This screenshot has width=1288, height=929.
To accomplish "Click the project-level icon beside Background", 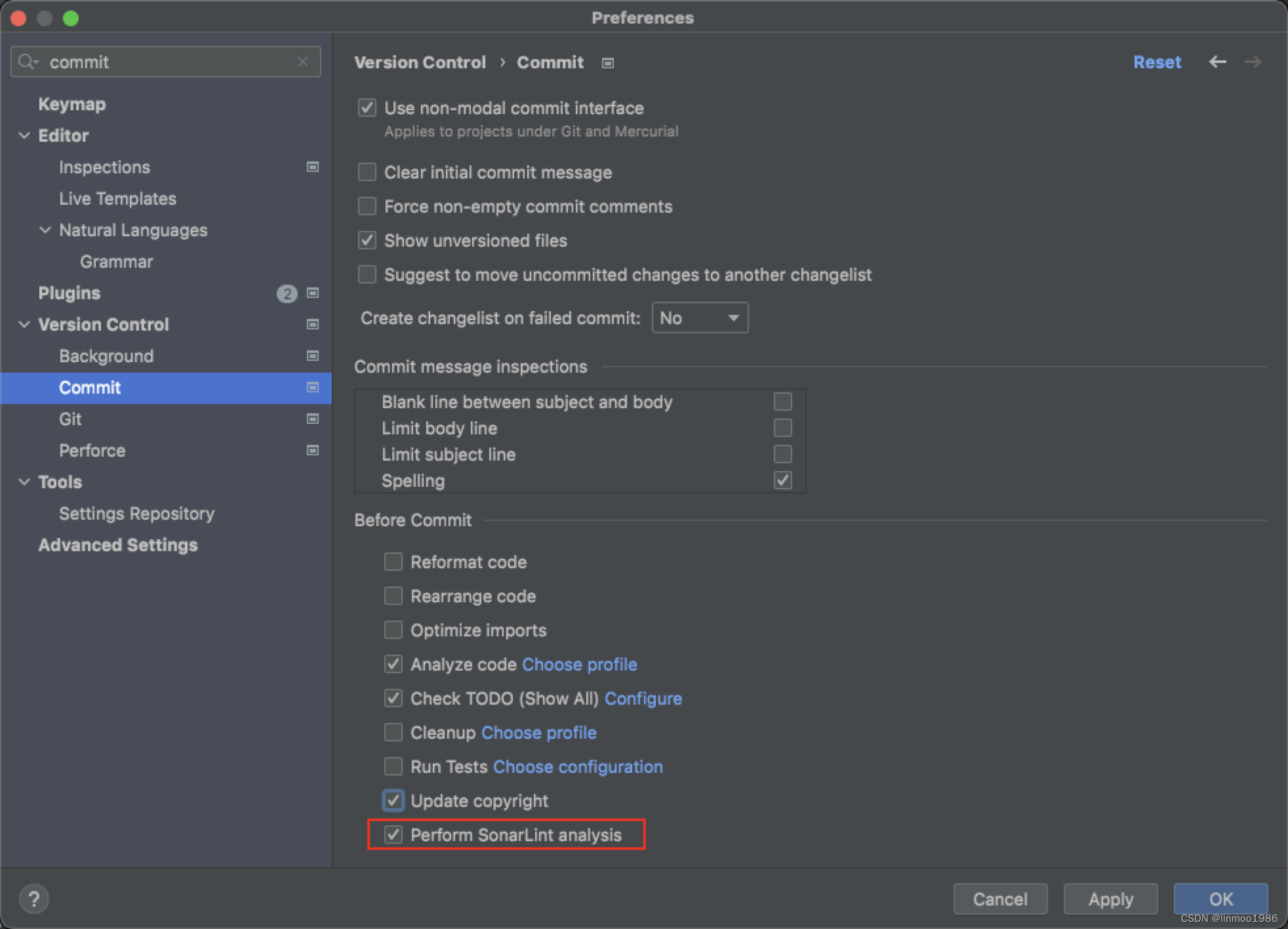I will click(x=313, y=356).
